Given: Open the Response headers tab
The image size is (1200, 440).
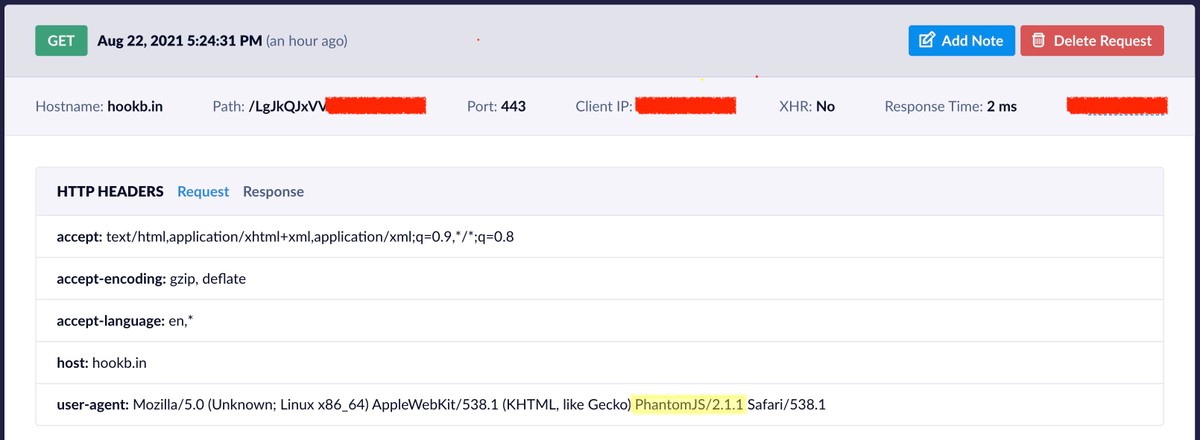Looking at the screenshot, I should pyautogui.click(x=273, y=191).
